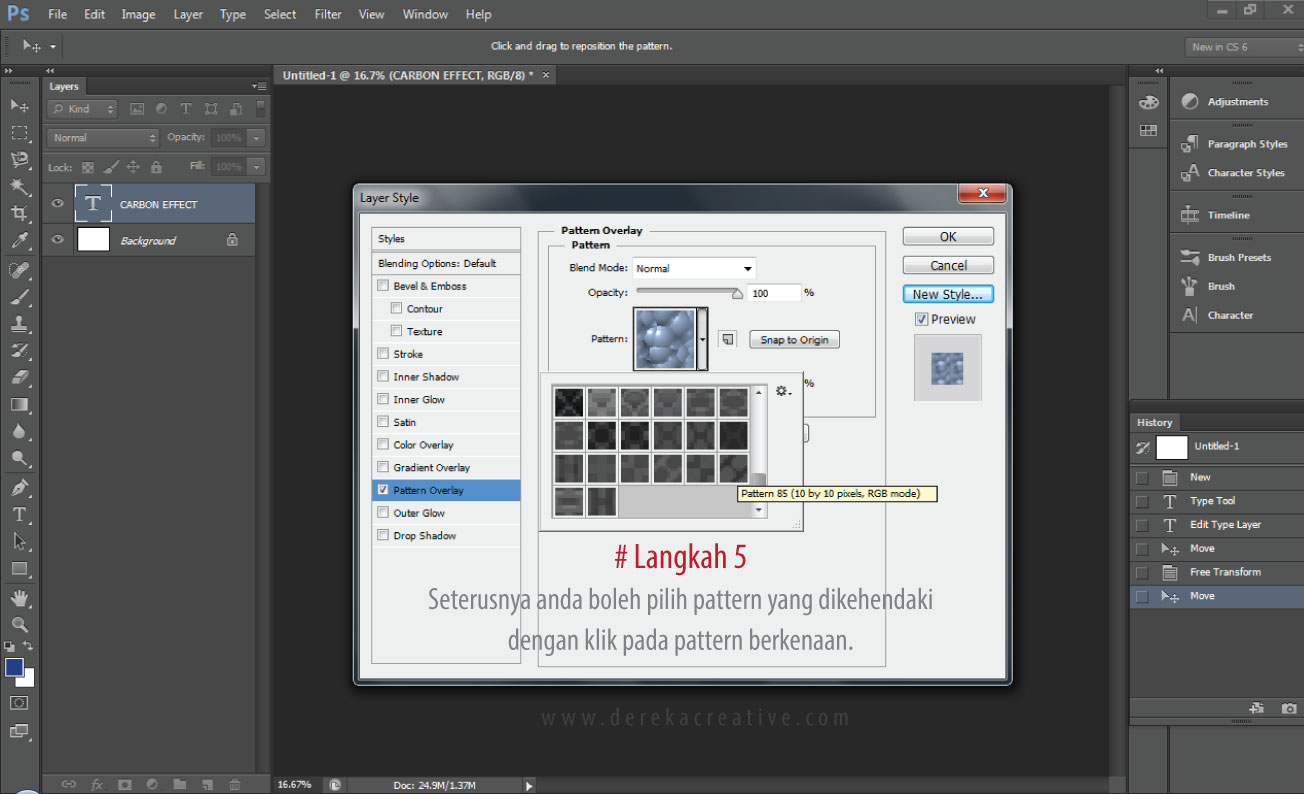The width and height of the screenshot is (1304, 794).
Task: Expand the pattern picker dropdown arrow
Action: pos(703,340)
